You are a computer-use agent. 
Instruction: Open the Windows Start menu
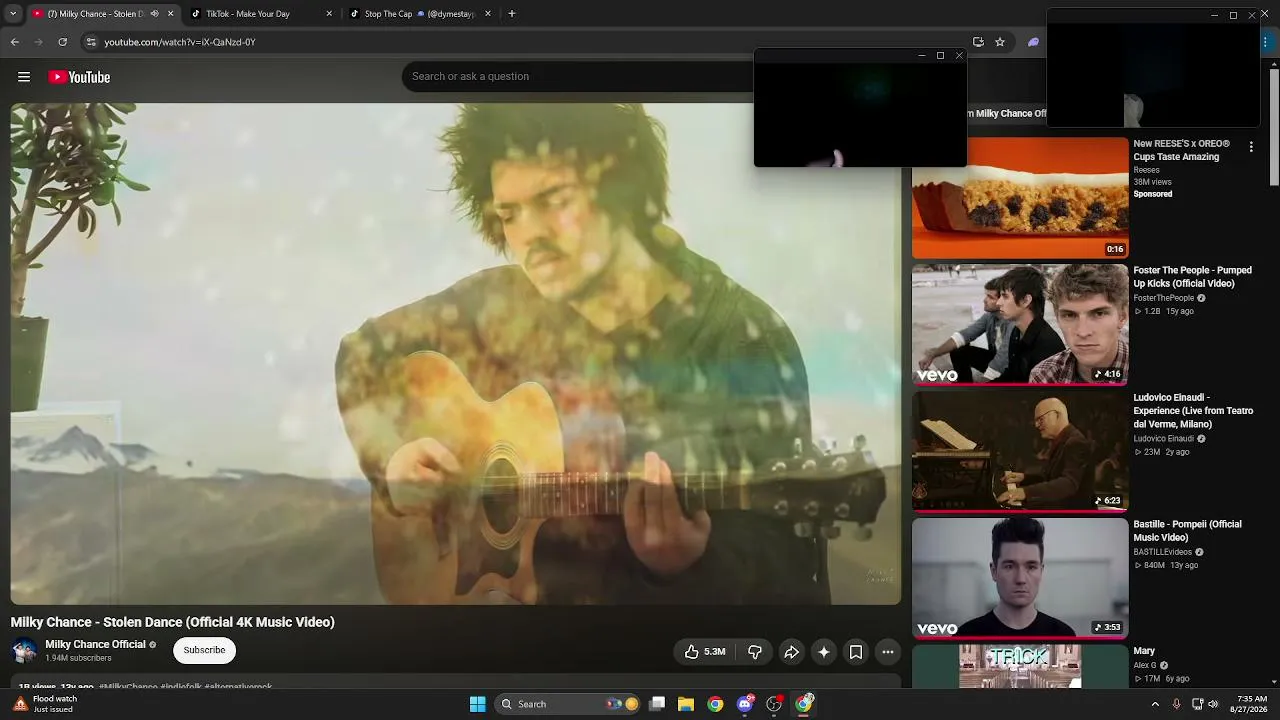tap(478, 704)
